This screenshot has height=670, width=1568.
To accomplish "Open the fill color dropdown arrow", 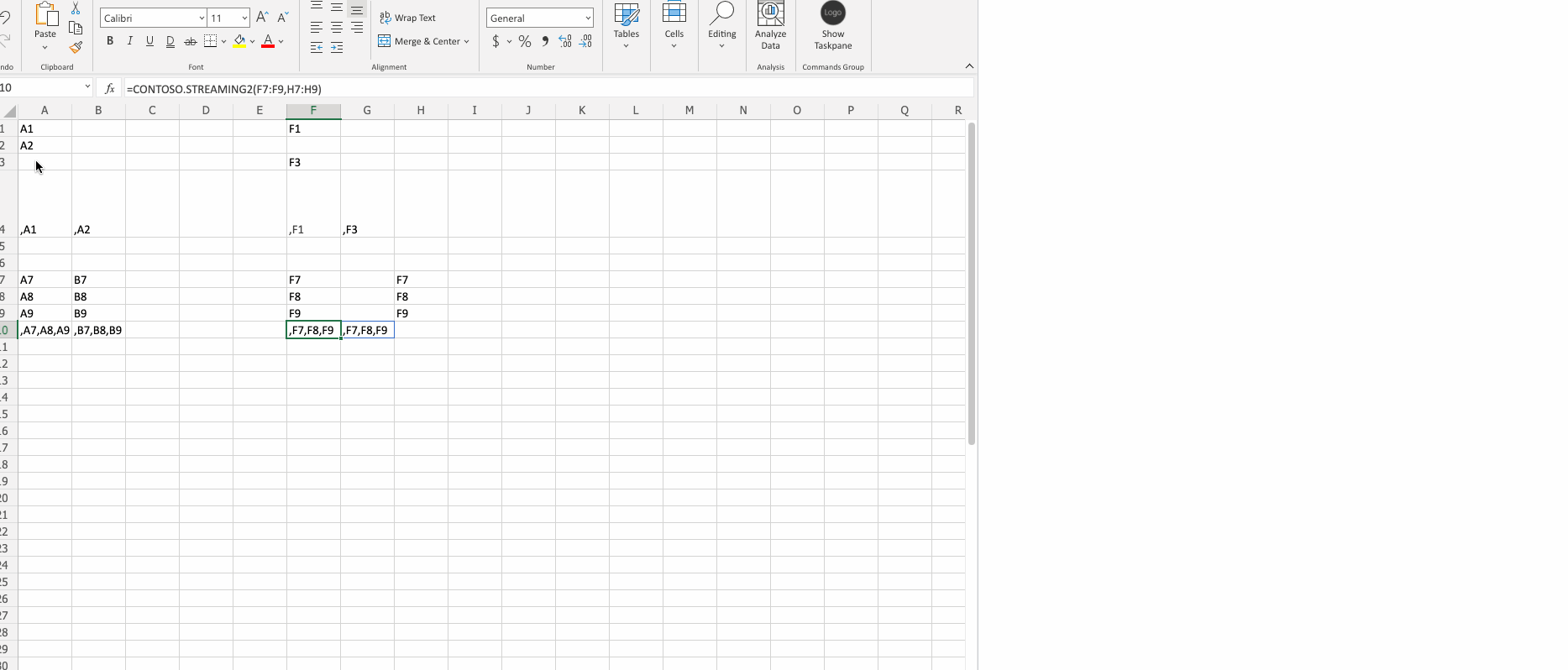I will point(252,41).
